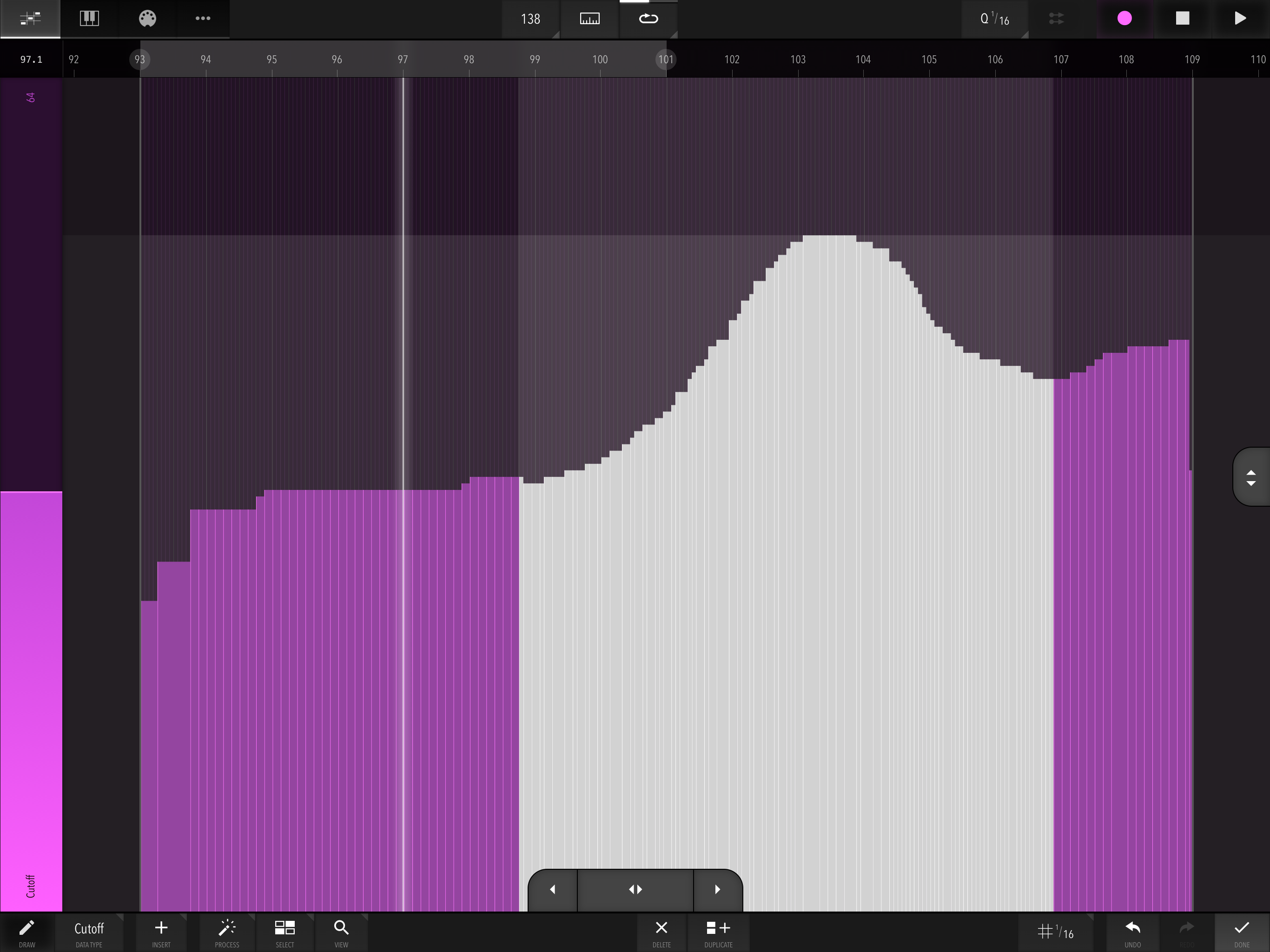Select the Draw tool

27,932
